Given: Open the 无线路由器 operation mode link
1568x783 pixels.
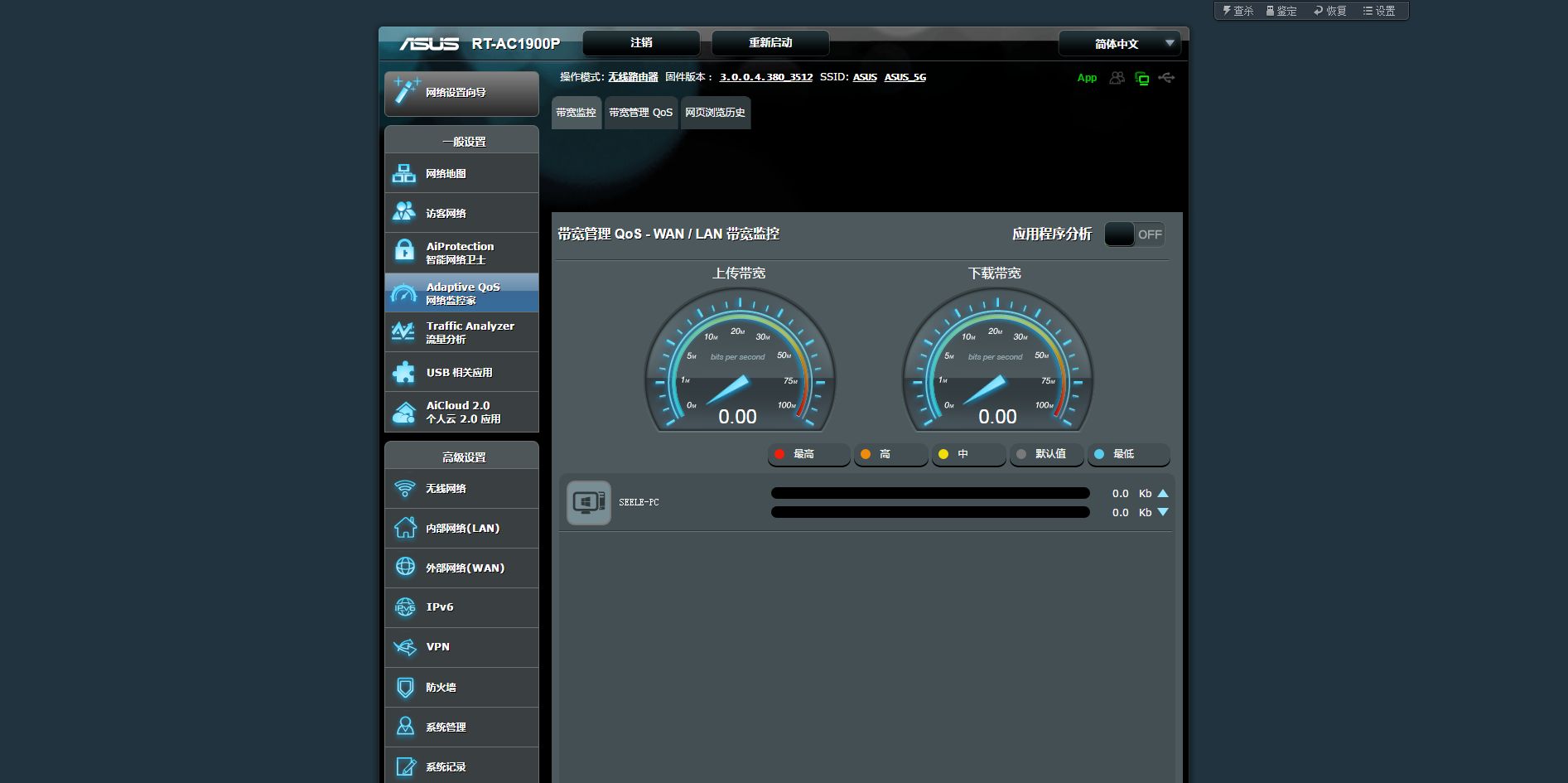Looking at the screenshot, I should (x=633, y=77).
